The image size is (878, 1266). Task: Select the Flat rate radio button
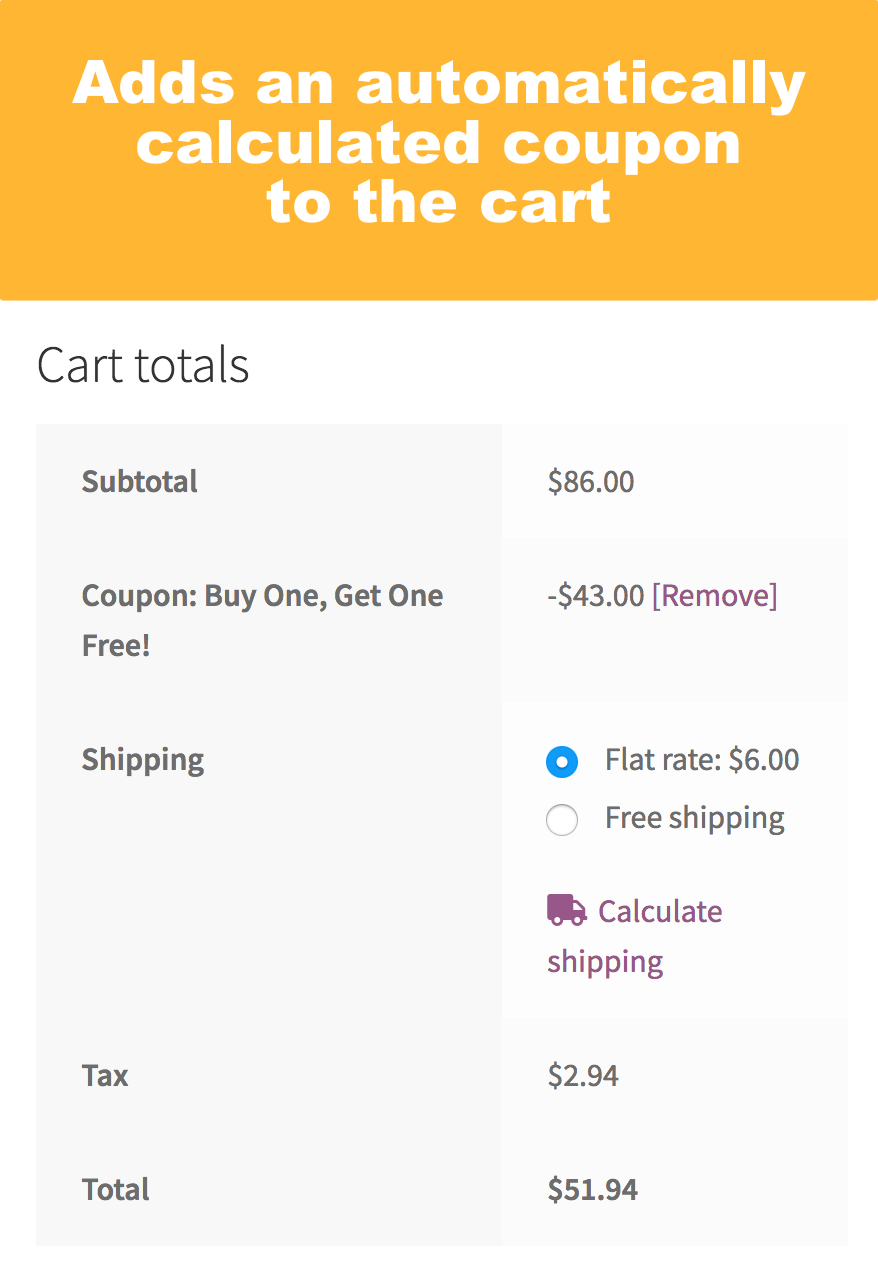(x=562, y=761)
